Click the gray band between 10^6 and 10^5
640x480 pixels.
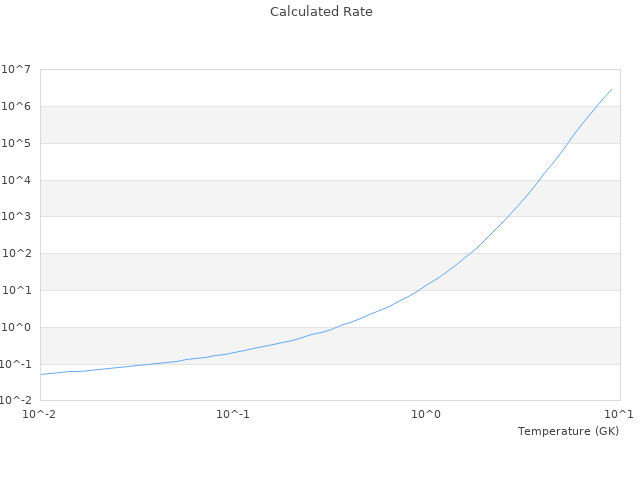tap(300, 124)
